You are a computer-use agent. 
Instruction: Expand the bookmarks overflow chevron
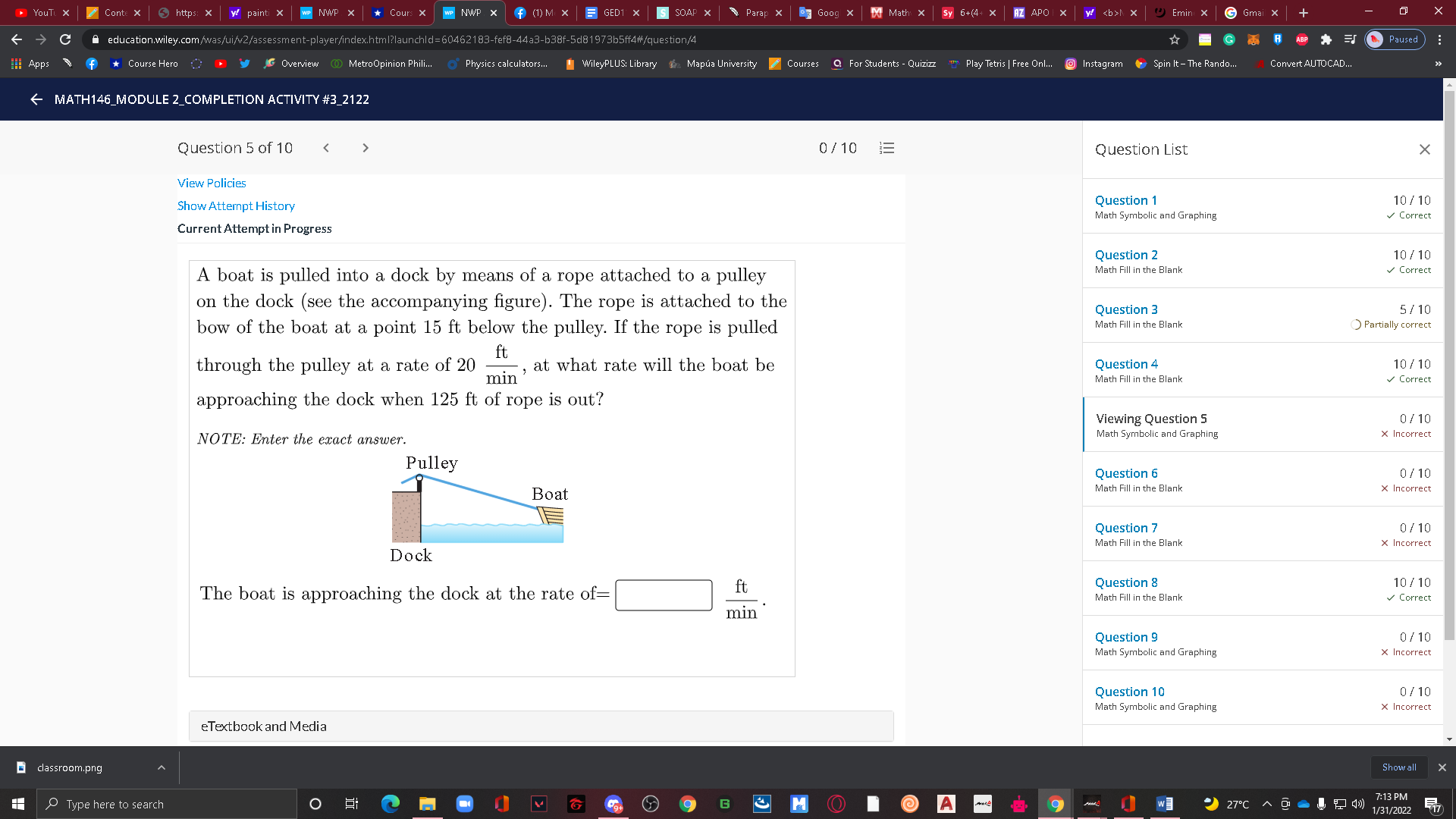click(x=1438, y=64)
